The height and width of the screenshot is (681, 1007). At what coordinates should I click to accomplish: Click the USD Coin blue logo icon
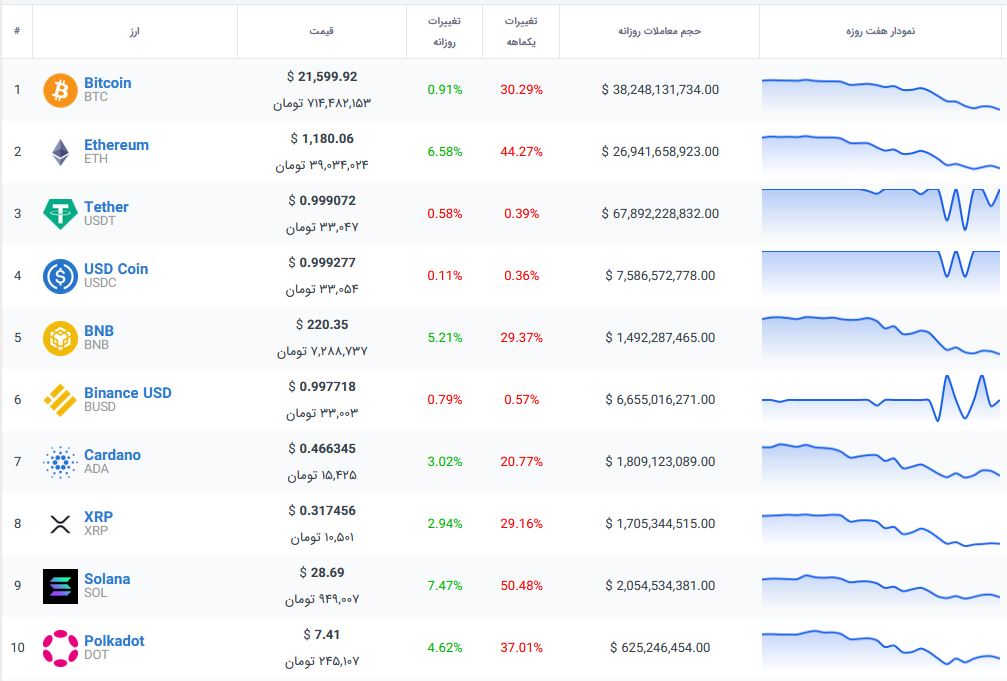point(60,276)
